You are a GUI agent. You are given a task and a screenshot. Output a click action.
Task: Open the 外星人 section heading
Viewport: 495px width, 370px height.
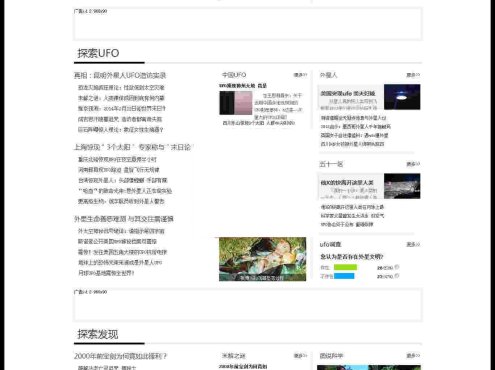[328, 75]
